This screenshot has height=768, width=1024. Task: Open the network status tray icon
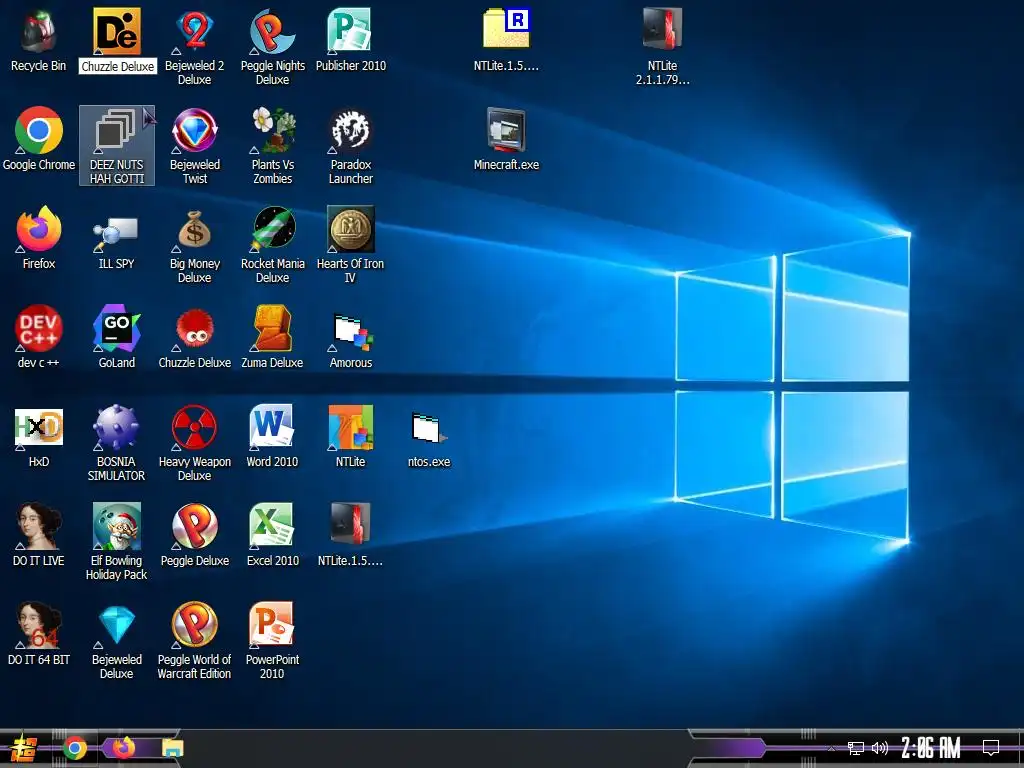(856, 748)
